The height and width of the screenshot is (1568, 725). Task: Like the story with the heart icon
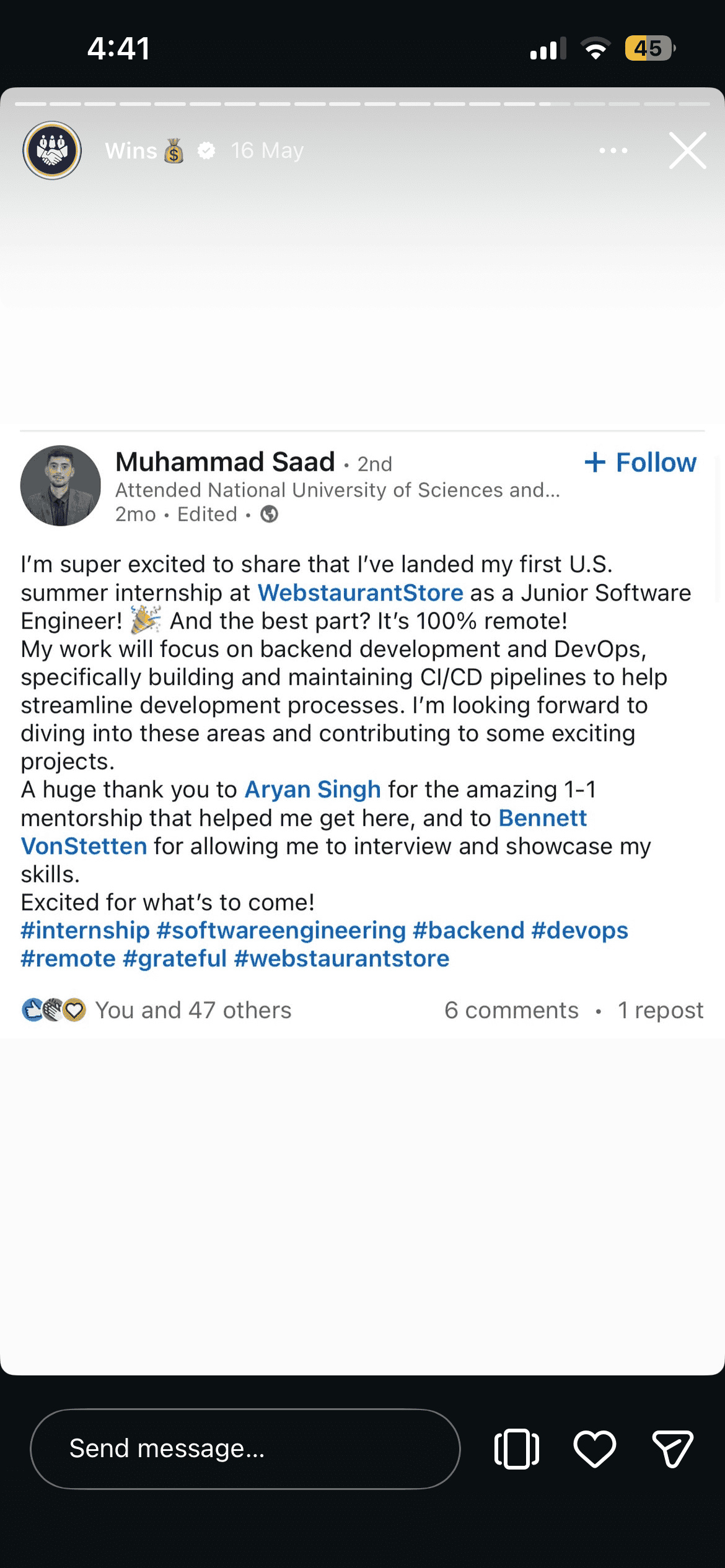coord(594,1448)
